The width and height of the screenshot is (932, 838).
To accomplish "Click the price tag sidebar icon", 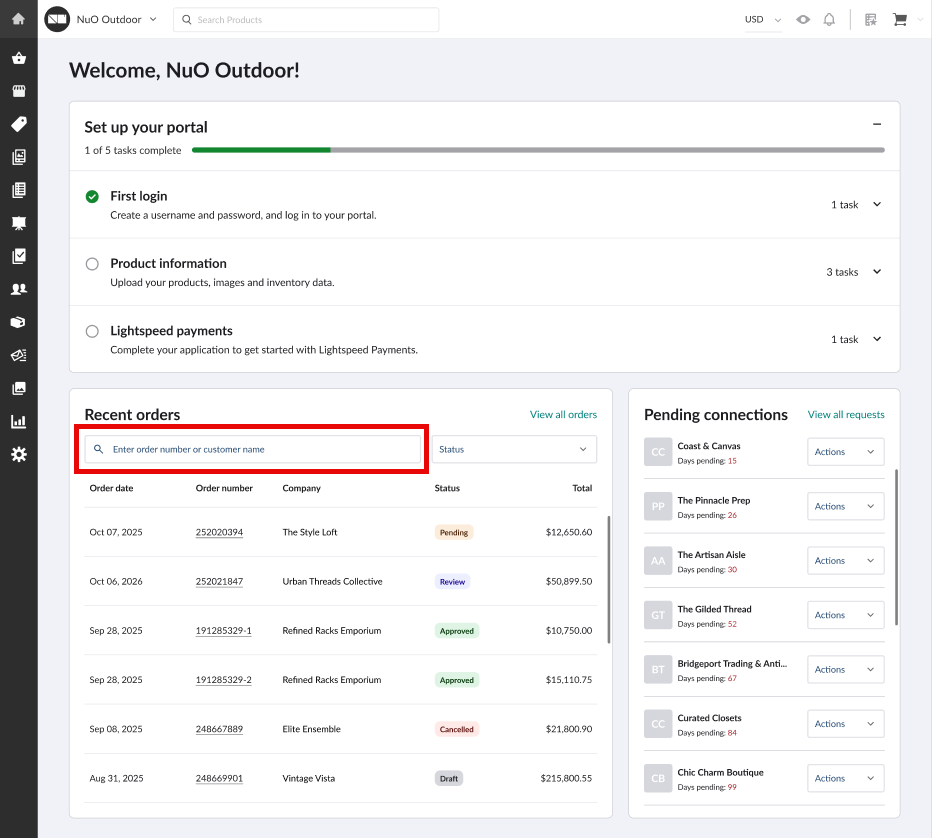I will coord(18,124).
